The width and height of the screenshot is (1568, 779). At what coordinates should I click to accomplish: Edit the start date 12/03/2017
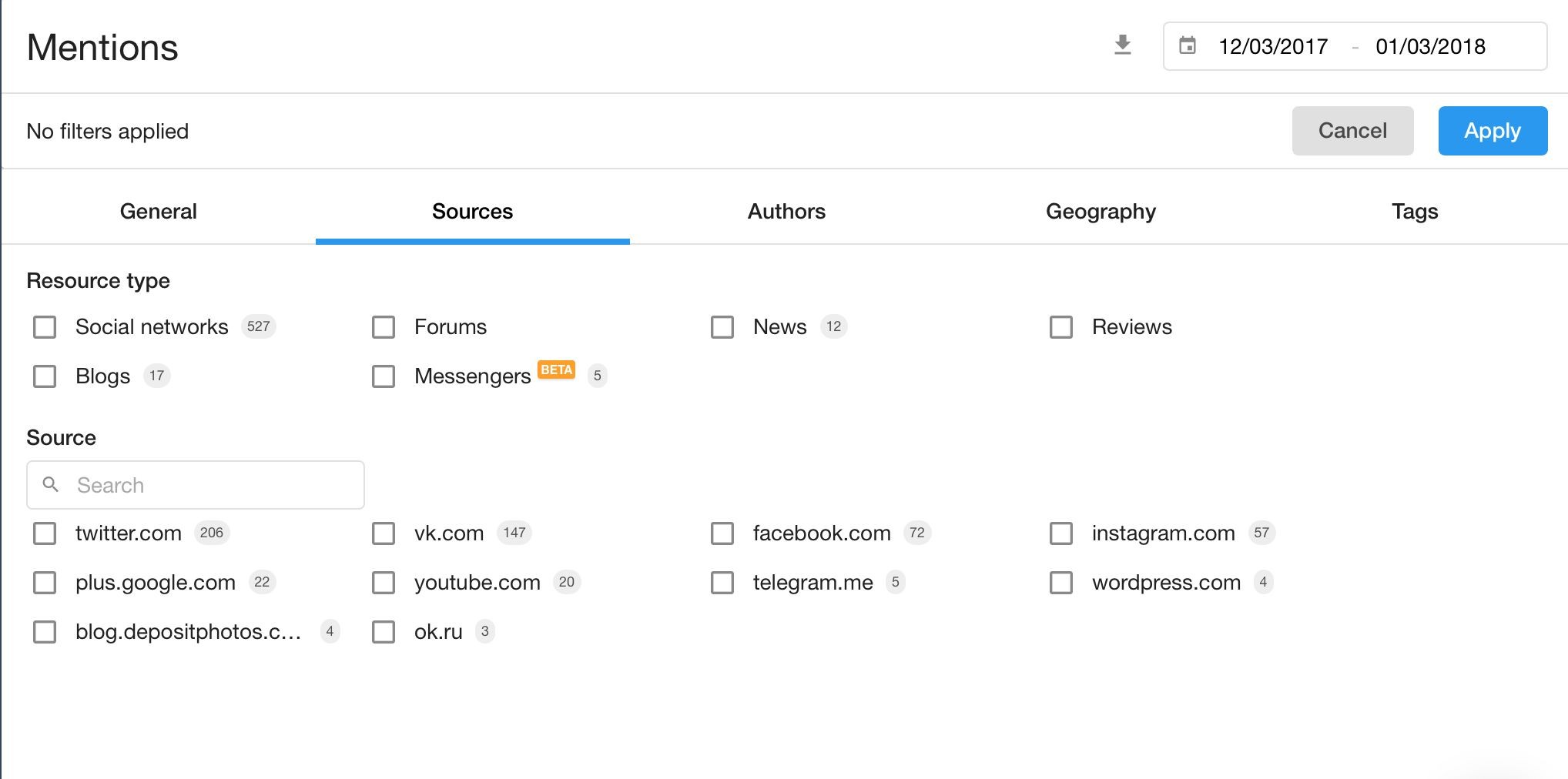[1273, 46]
